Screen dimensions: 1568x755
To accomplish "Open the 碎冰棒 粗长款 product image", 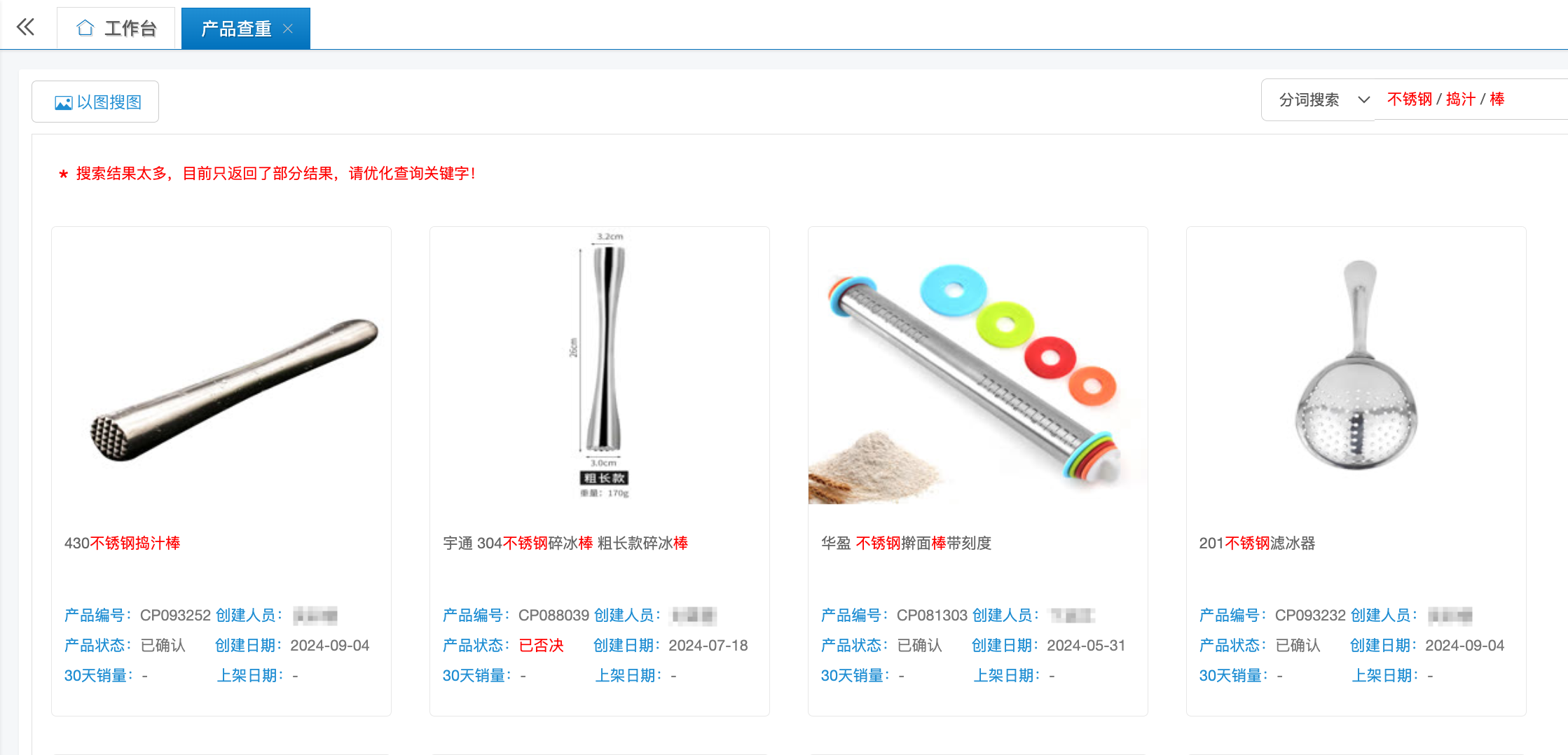I will (x=600, y=366).
